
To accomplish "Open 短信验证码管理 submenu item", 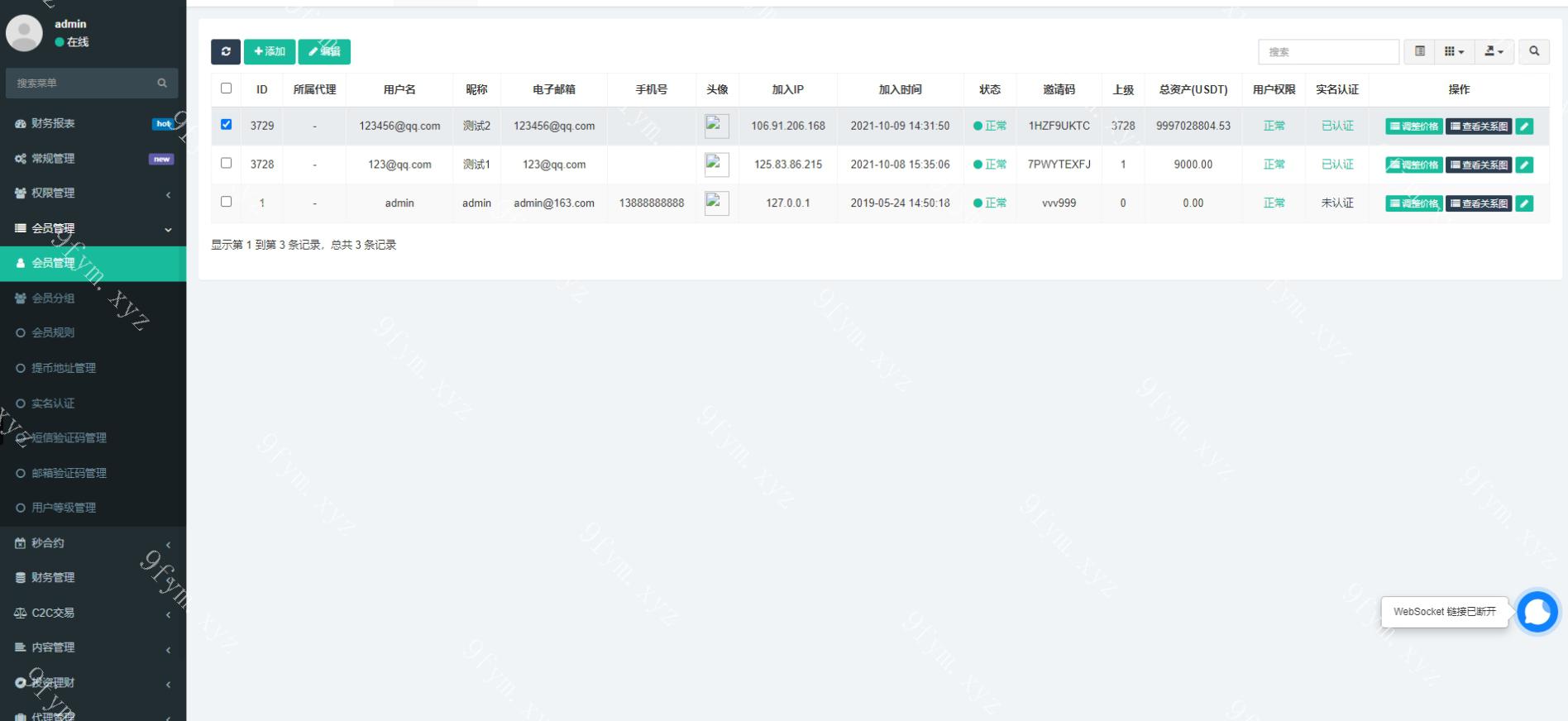I will [x=93, y=437].
